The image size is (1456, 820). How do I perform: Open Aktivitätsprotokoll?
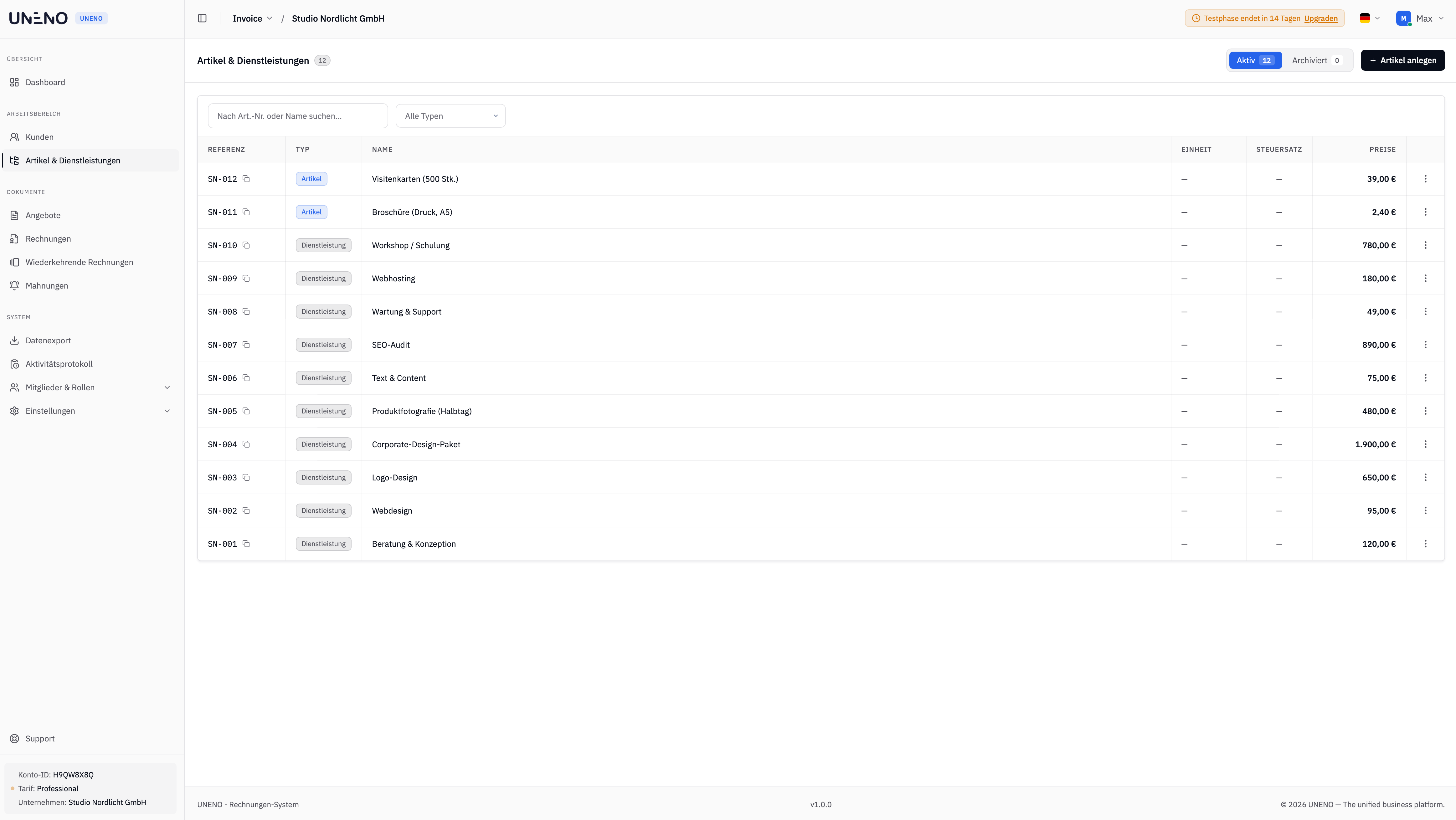[x=90, y=364]
